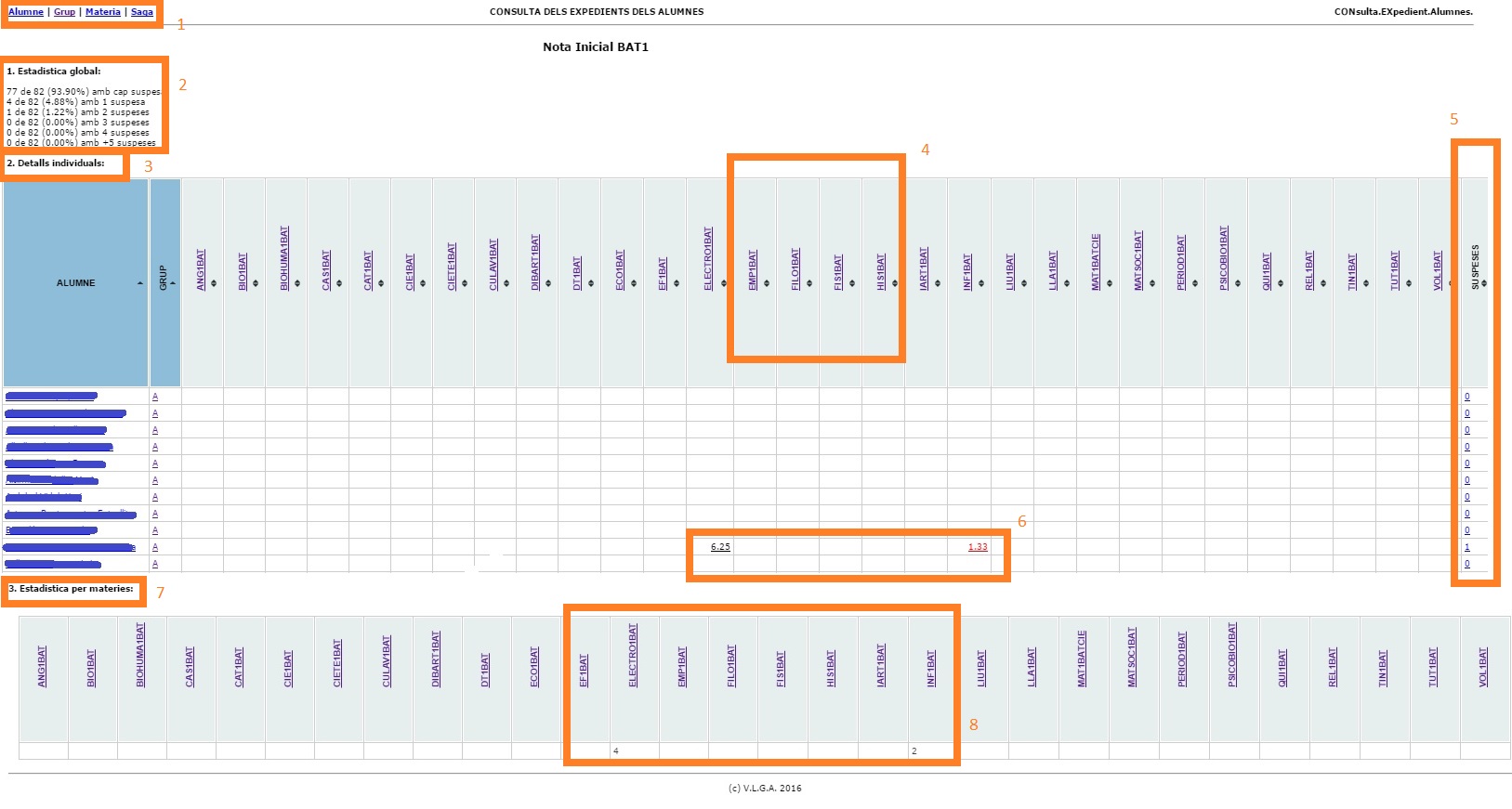Open EF1BAT link in subject statistics table
The image size is (1512, 809).
click(584, 671)
